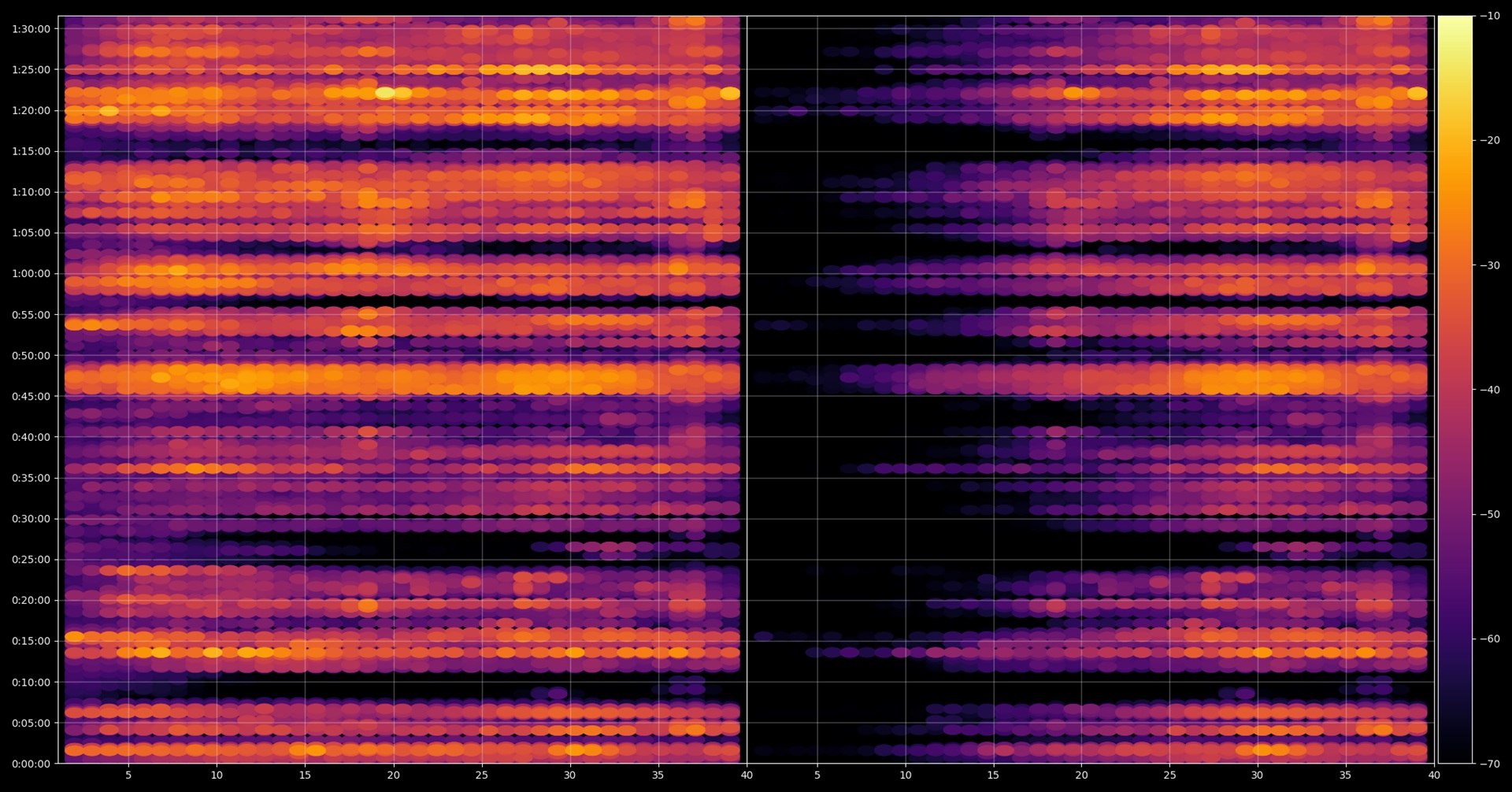Click x-axis label 25 under left heatmap
Screen dimensions: 1512x792
pos(481,775)
